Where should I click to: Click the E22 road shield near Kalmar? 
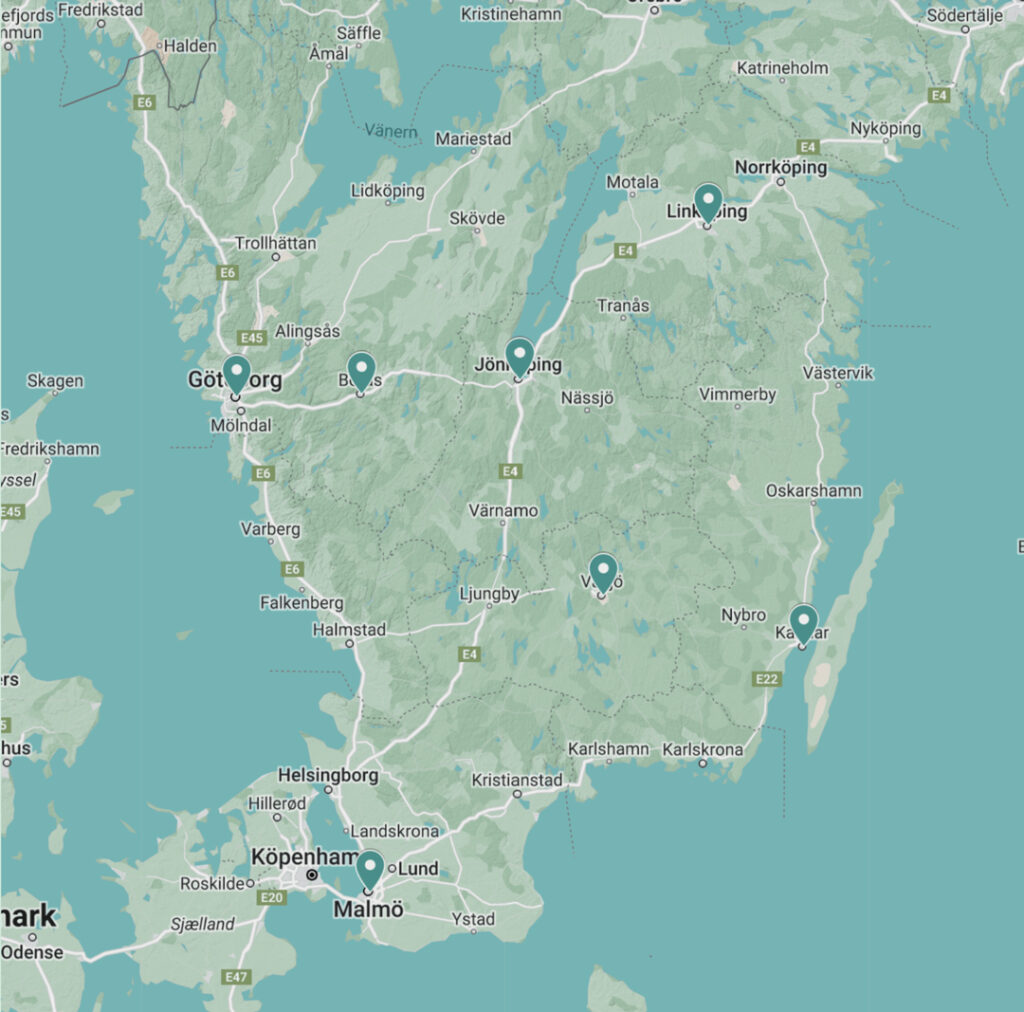(x=768, y=679)
